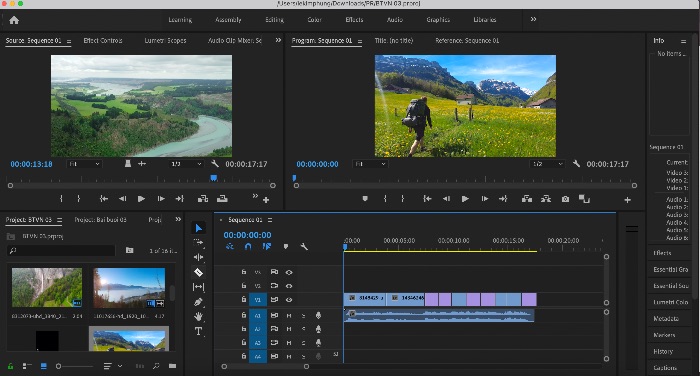Switch to Color workspace
700x376 pixels.
[314, 20]
